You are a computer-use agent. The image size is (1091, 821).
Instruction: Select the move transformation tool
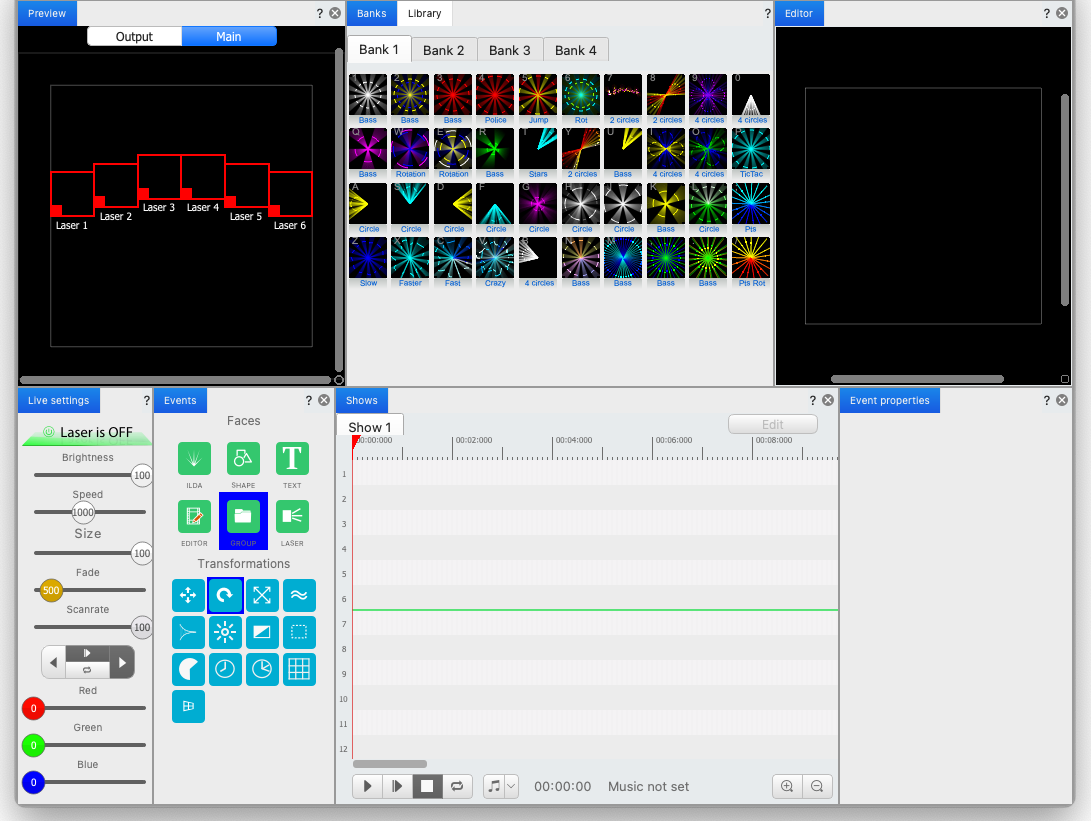188,595
